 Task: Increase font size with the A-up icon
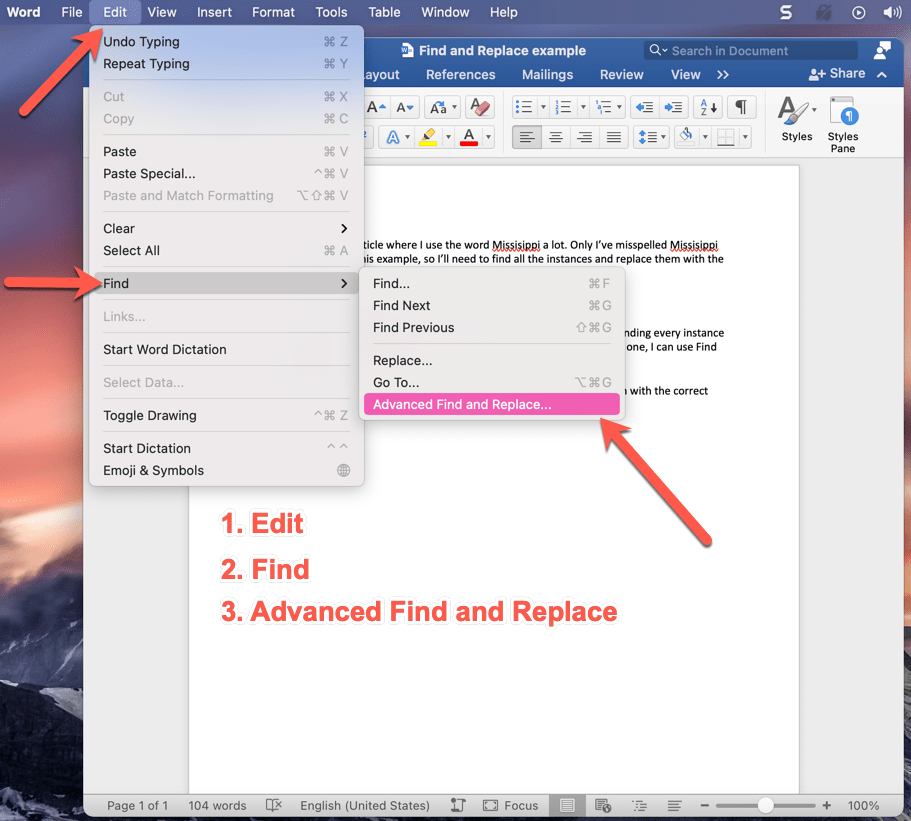click(376, 107)
